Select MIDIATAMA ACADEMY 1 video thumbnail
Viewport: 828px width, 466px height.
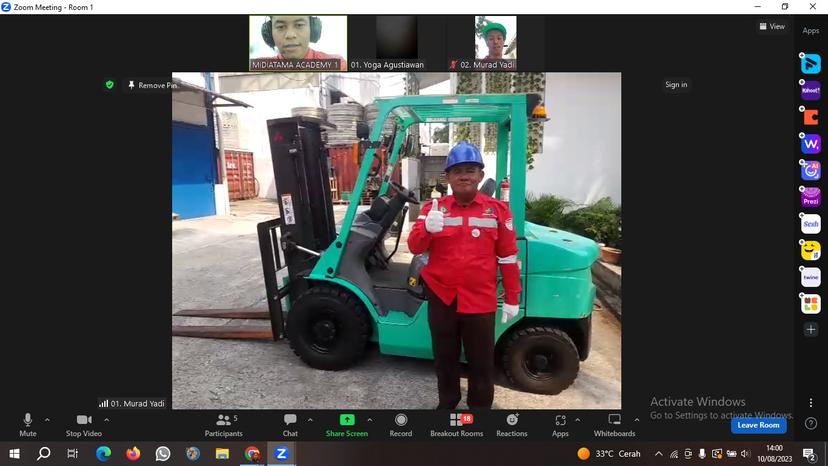pyautogui.click(x=298, y=43)
